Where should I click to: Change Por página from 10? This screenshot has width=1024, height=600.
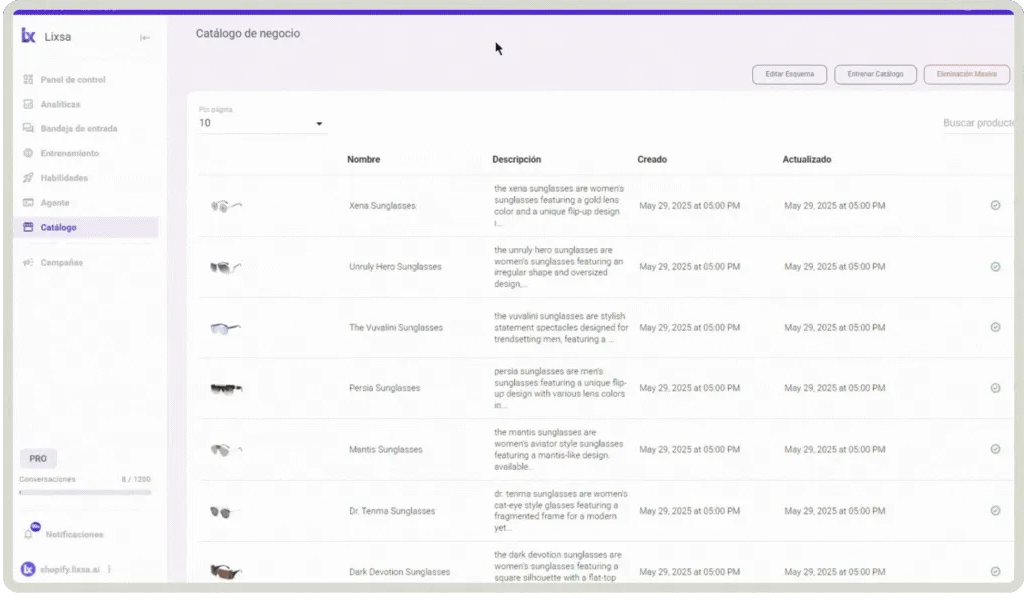point(260,123)
